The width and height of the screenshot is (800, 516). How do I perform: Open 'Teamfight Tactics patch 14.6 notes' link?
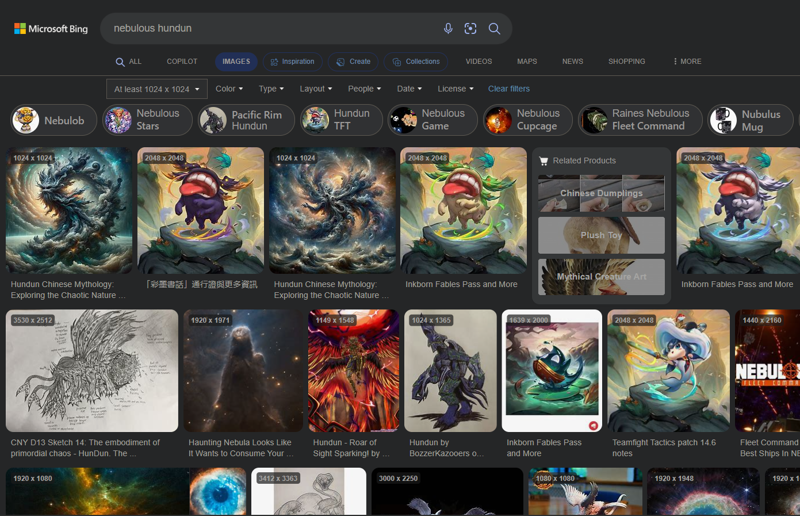click(664, 448)
